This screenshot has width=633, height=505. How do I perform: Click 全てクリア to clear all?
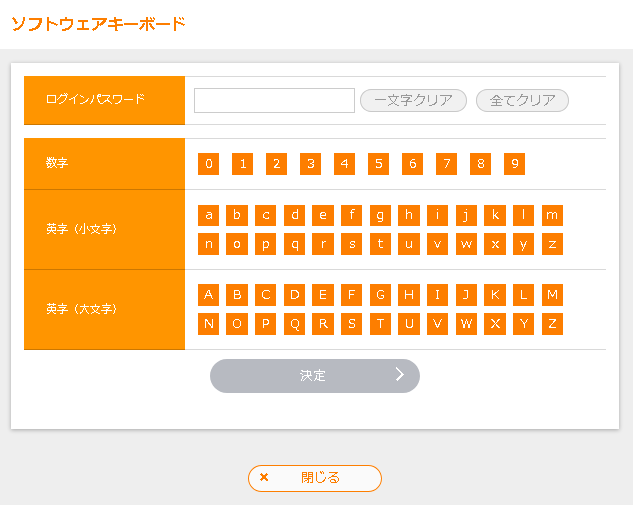(x=522, y=100)
